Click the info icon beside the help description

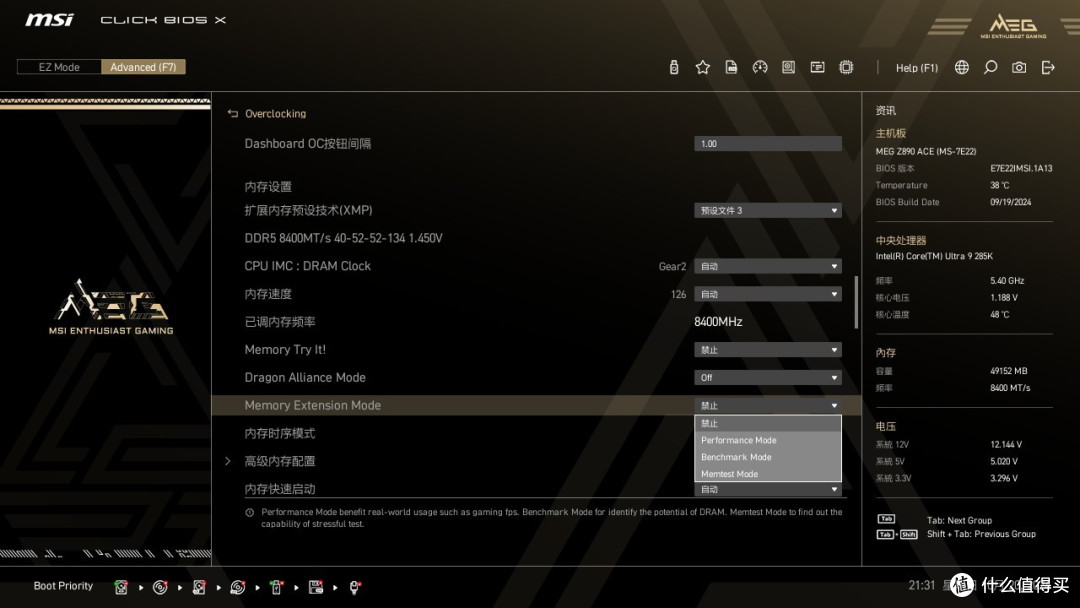[249, 512]
